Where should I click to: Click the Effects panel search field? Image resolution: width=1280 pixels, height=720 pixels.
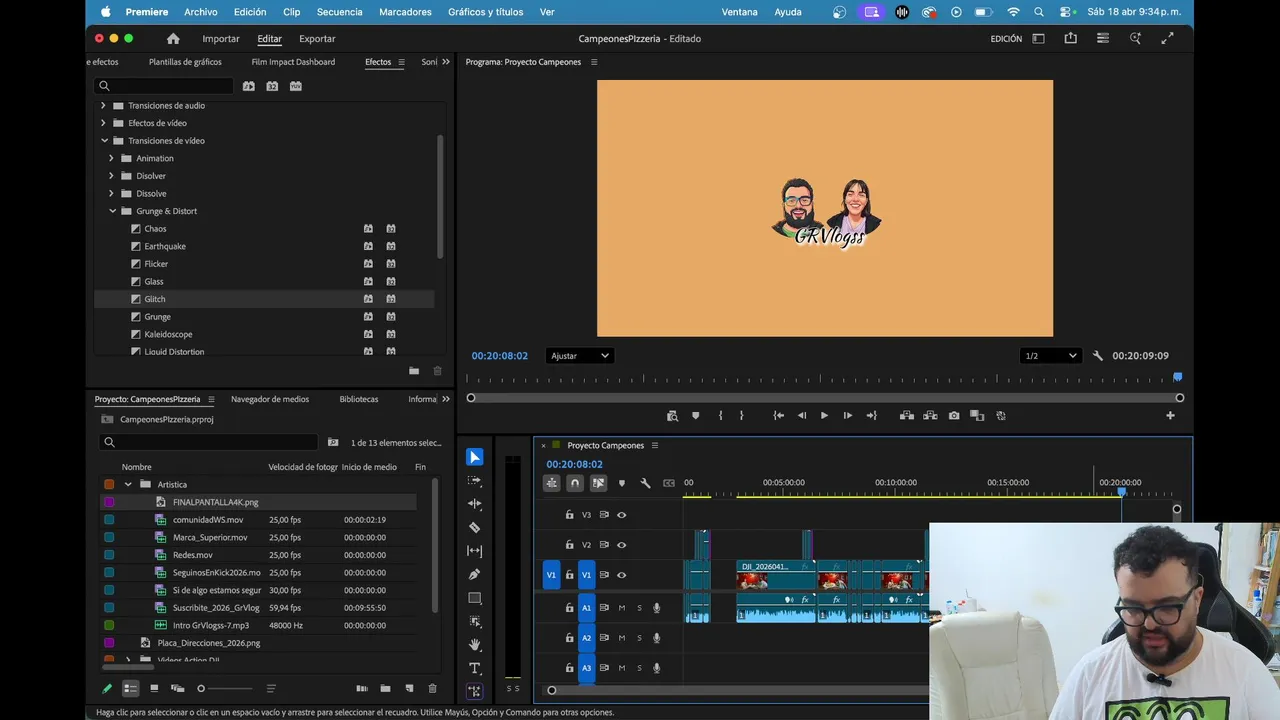pyautogui.click(x=164, y=86)
